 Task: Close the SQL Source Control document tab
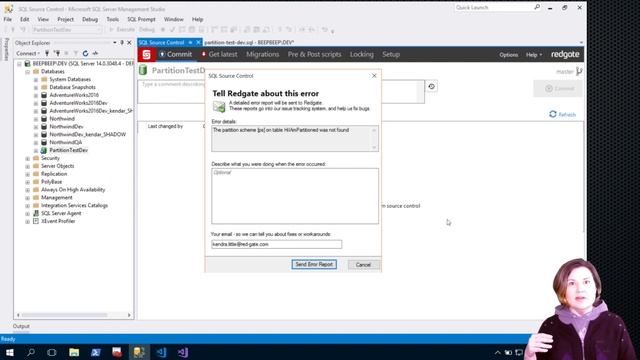pos(198,42)
